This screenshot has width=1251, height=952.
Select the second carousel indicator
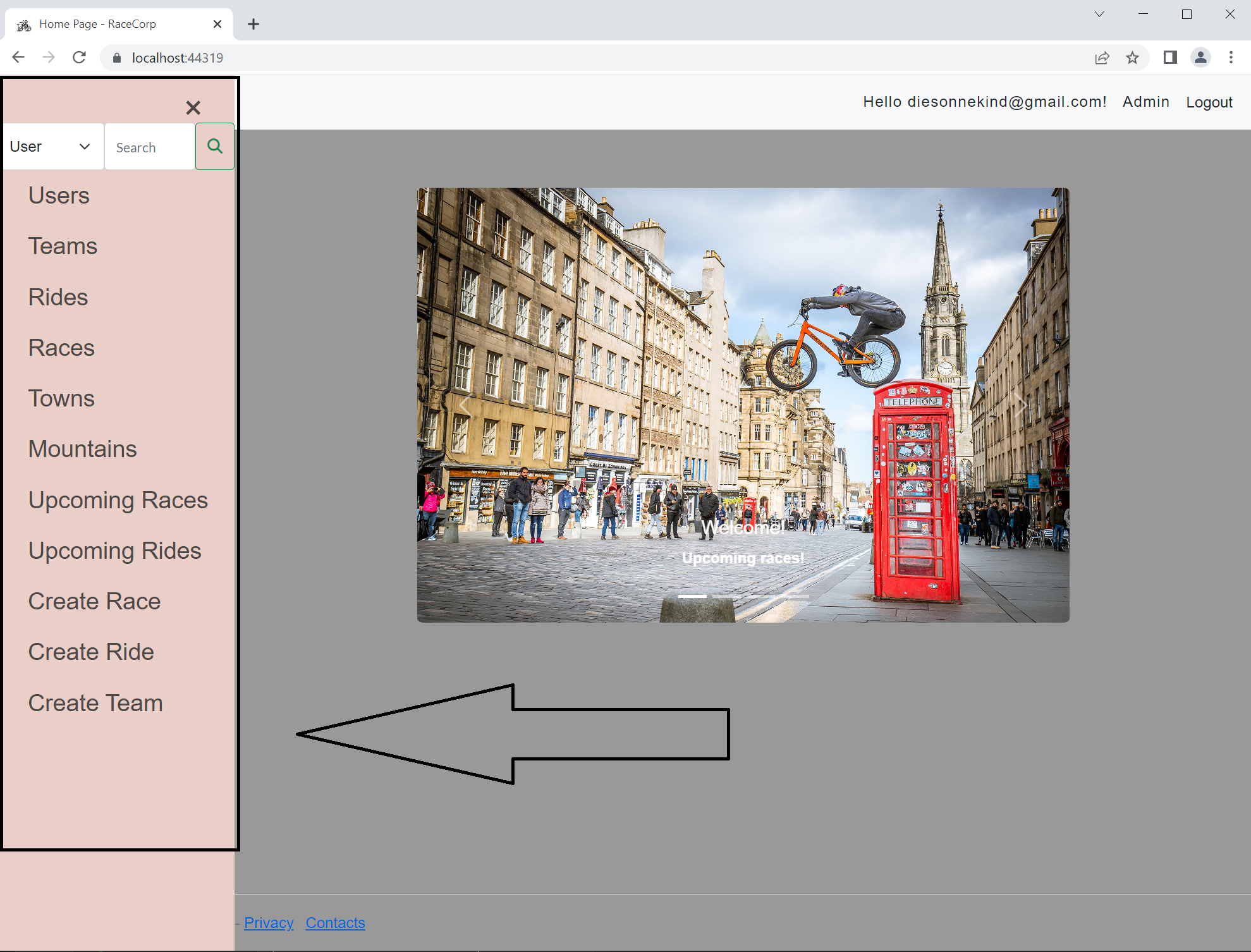pos(726,596)
